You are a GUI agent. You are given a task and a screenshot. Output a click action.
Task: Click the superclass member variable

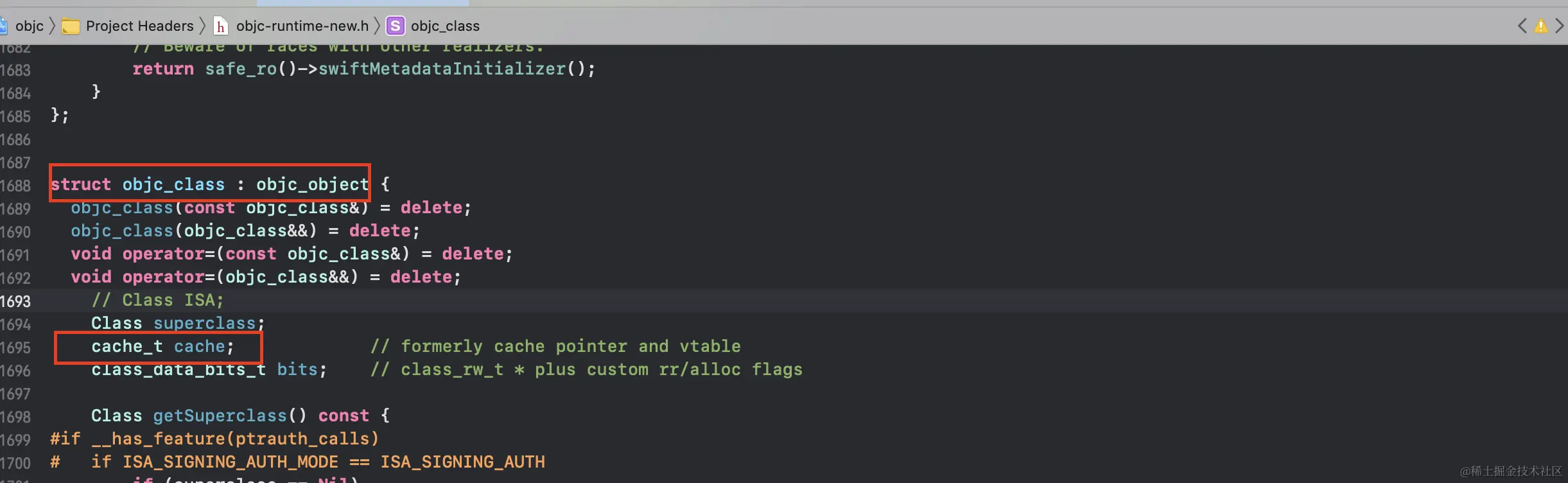tap(204, 324)
